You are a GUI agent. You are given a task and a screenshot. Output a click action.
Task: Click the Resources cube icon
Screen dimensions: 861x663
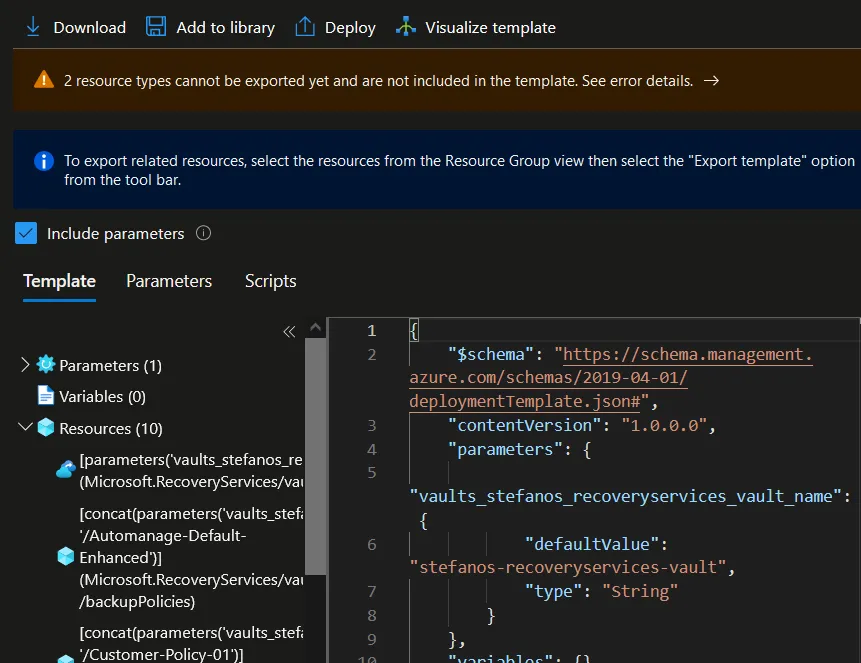point(46,427)
